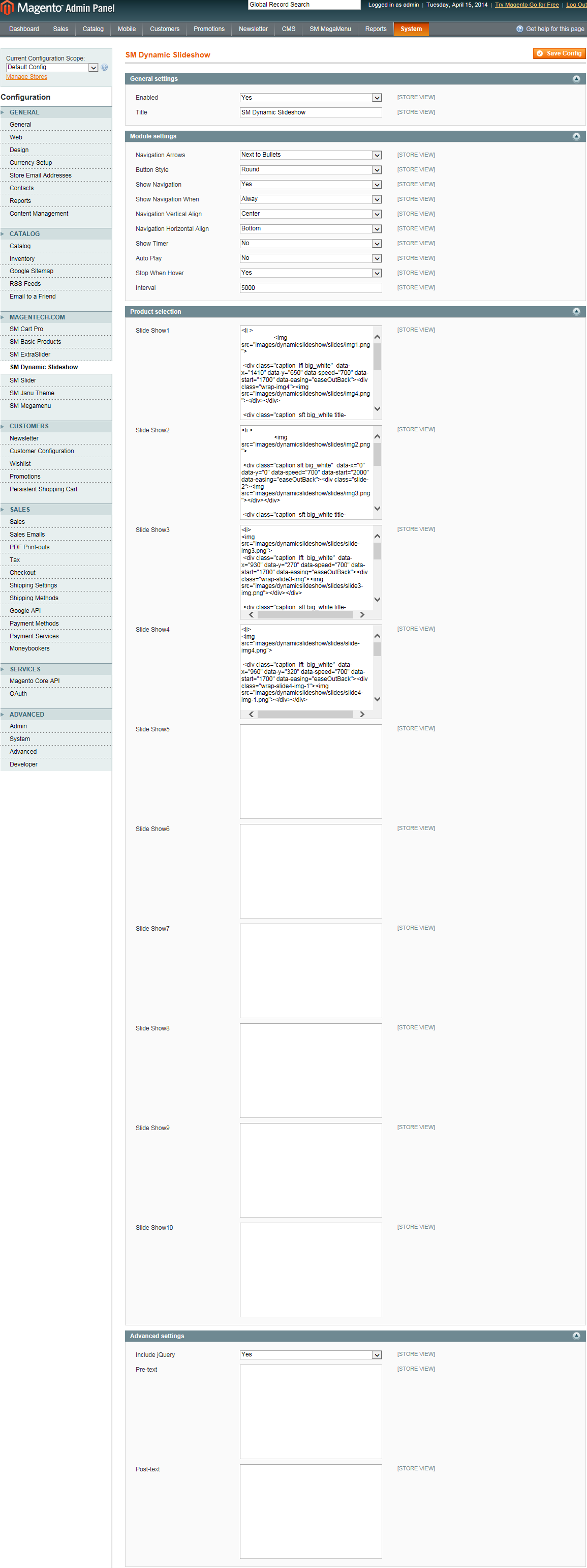The height and width of the screenshot is (1568, 587).
Task: Open the Sales menu
Action: [61, 28]
